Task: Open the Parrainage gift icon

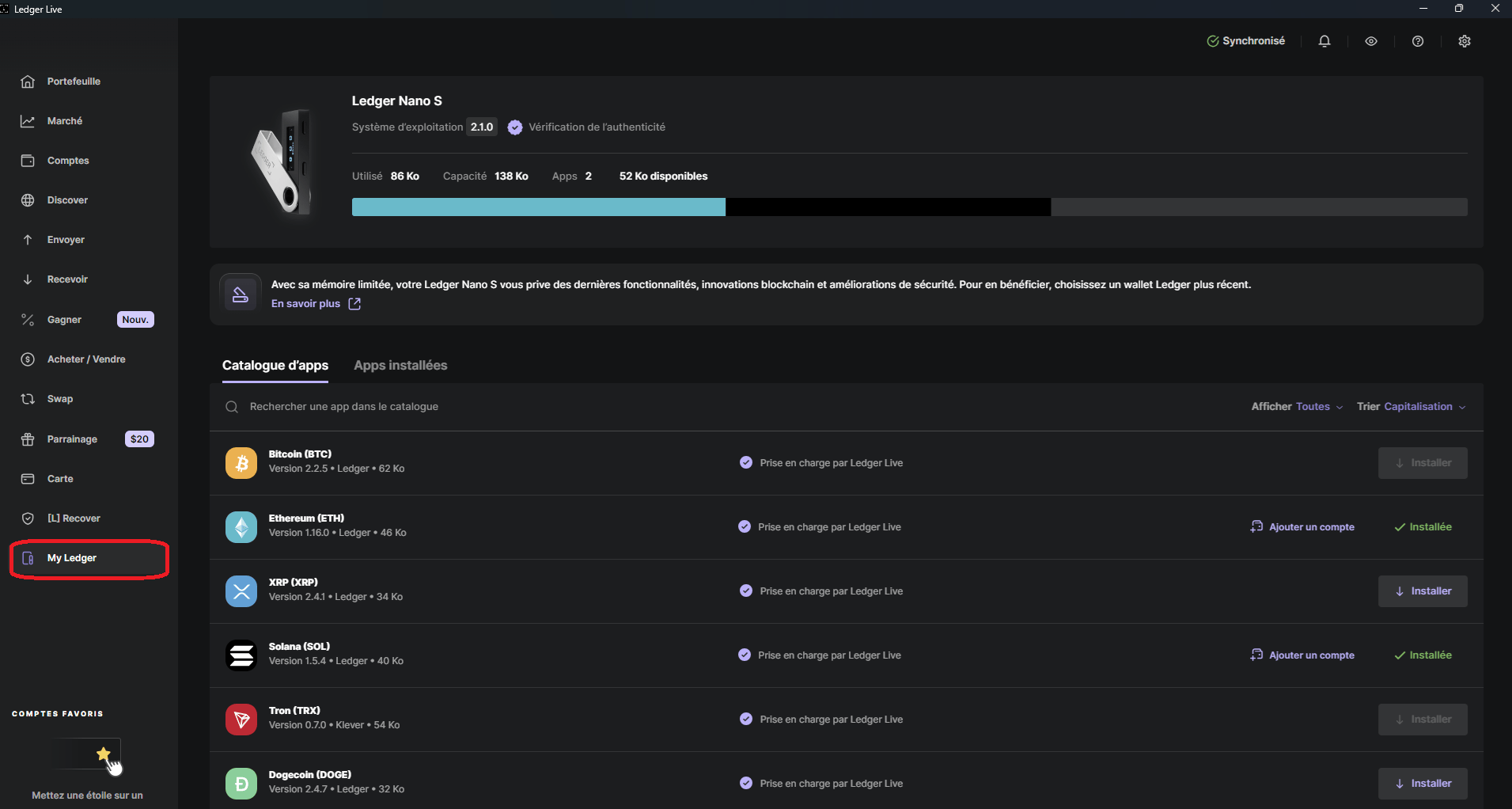Action: [28, 439]
